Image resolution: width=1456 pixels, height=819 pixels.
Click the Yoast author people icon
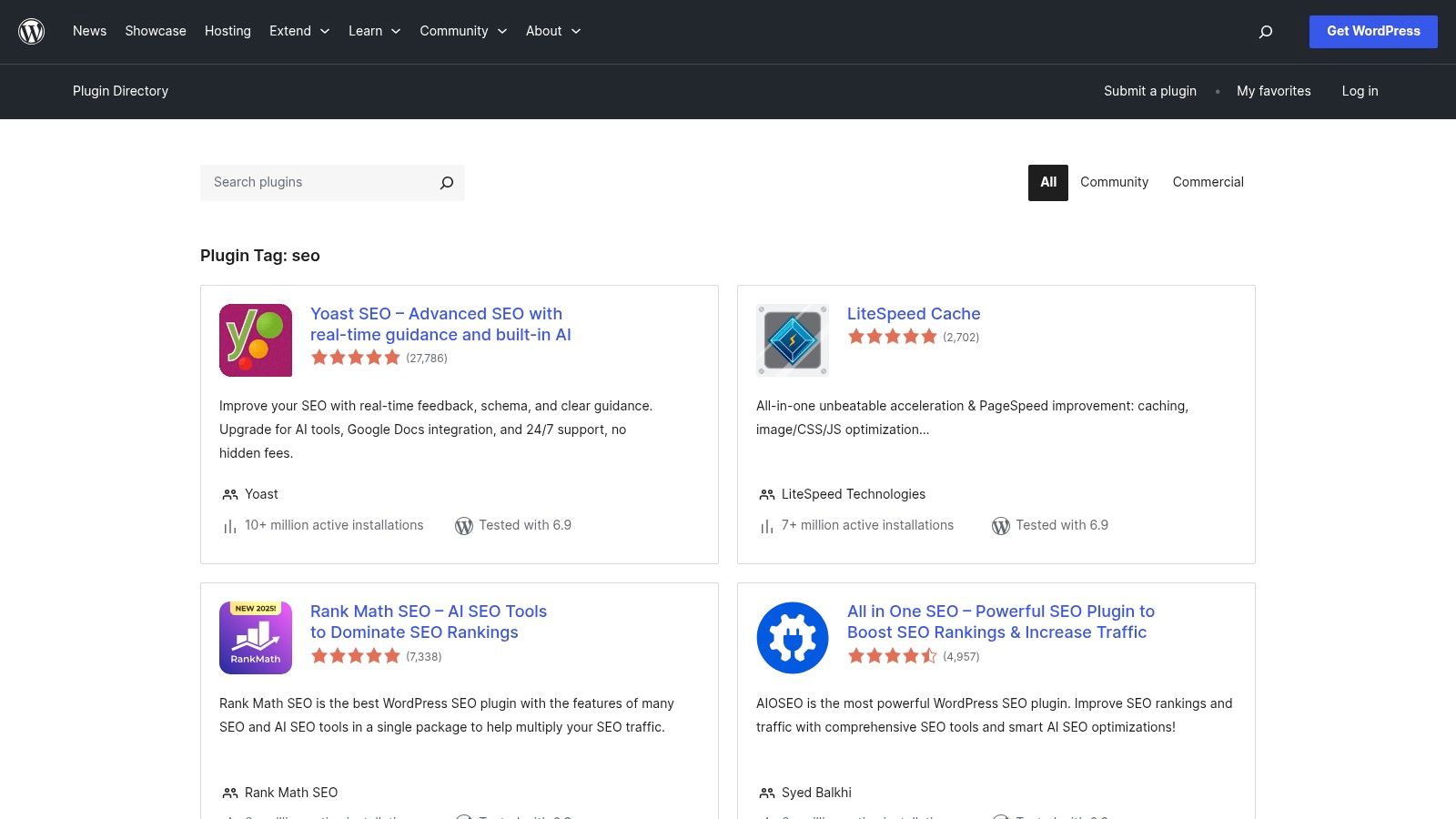pos(228,494)
